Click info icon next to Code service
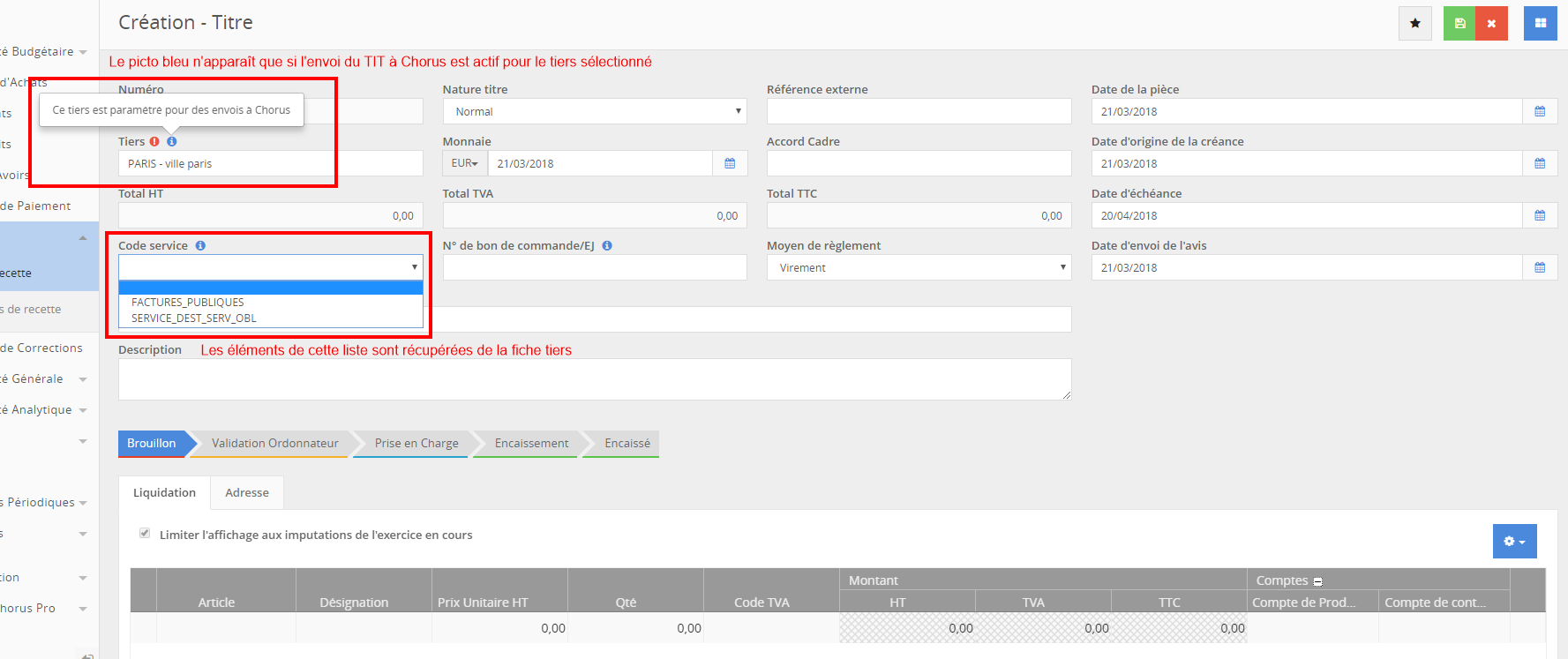The image size is (1568, 659). [200, 246]
